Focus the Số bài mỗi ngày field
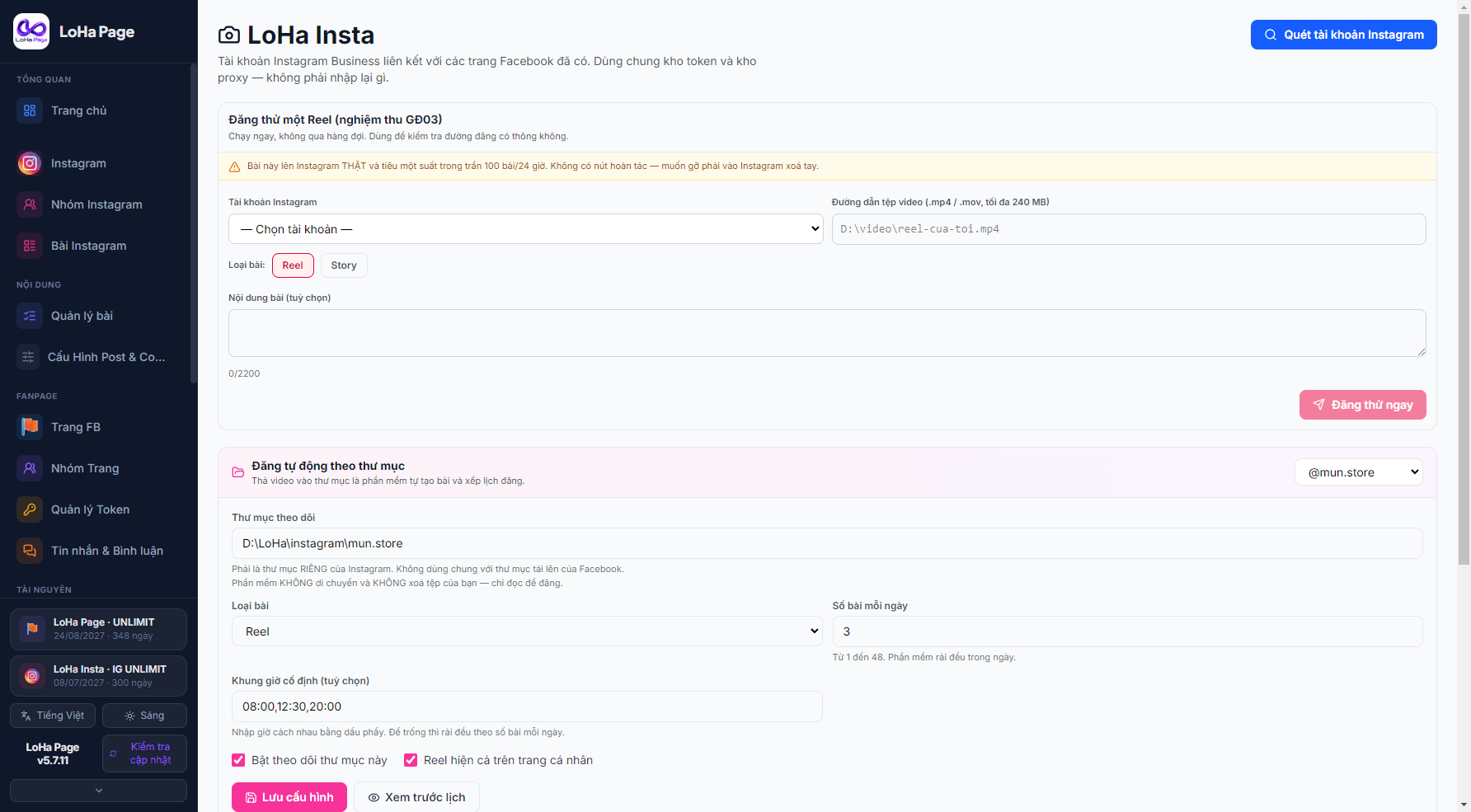The width and height of the screenshot is (1471, 812). coord(1127,631)
